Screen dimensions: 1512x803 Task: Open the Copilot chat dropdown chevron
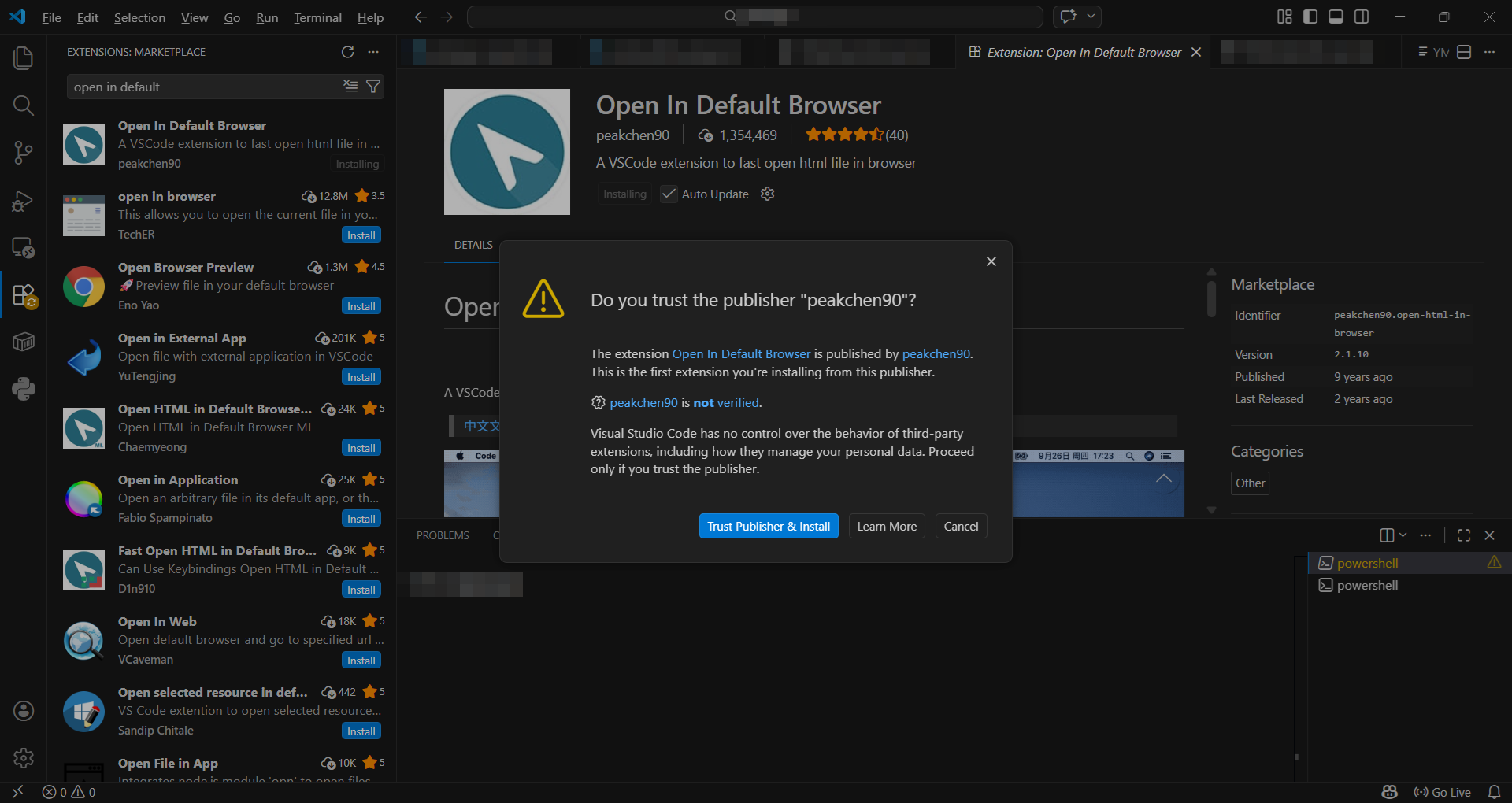(x=1091, y=17)
